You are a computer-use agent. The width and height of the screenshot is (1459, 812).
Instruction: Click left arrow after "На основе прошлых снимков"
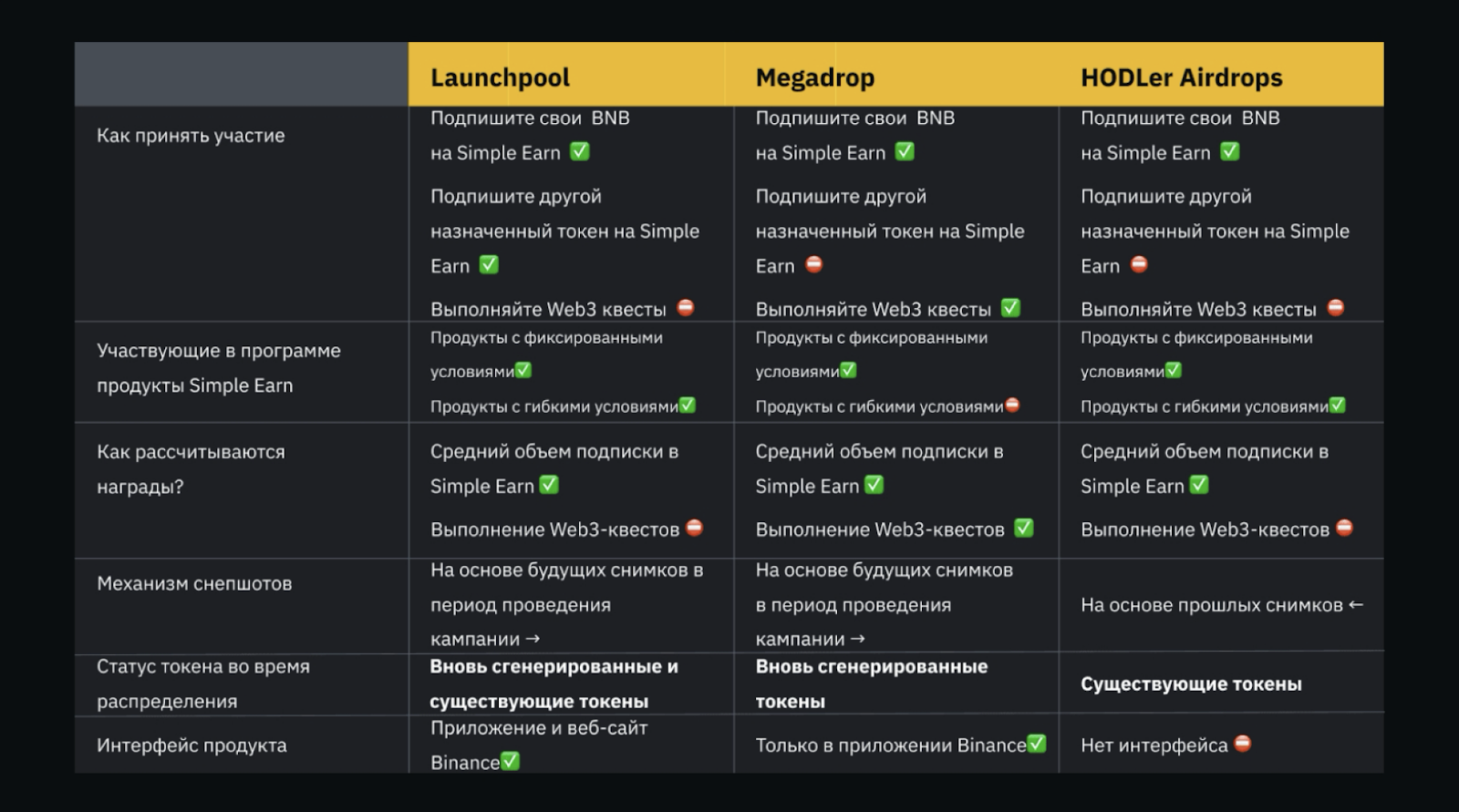pos(1356,604)
